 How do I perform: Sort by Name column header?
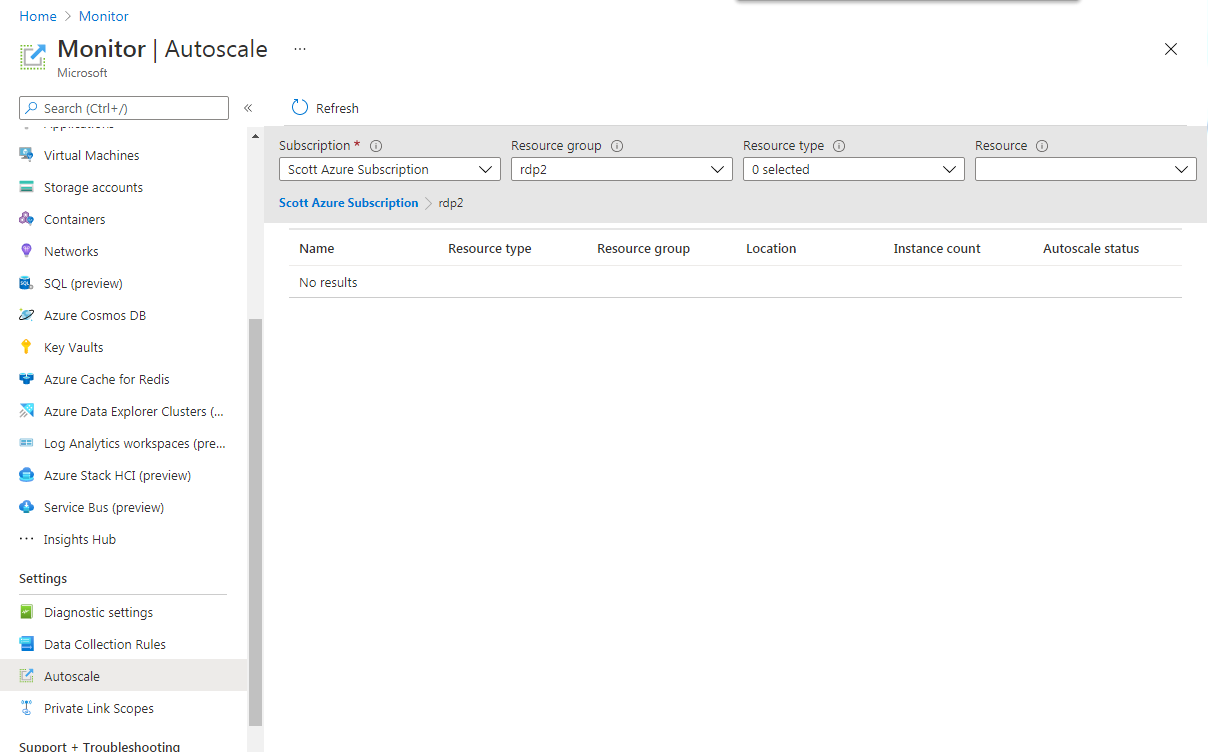click(x=317, y=249)
